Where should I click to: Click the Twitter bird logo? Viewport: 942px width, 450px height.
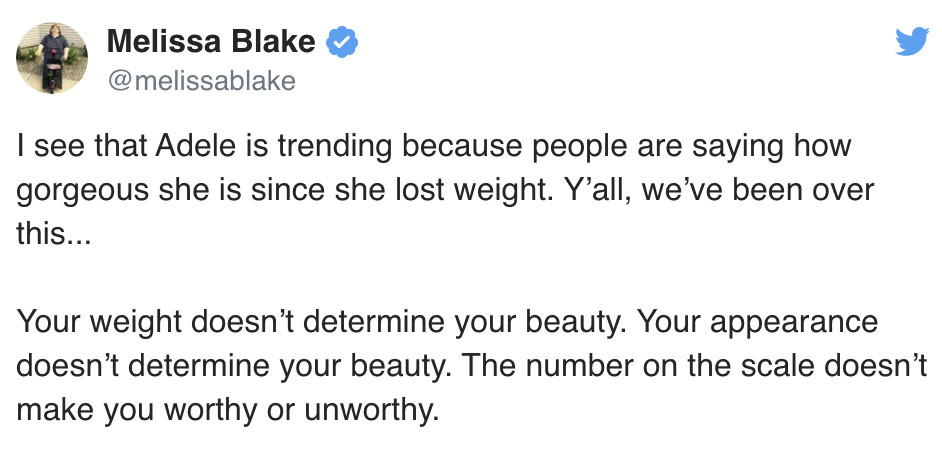coord(911,42)
